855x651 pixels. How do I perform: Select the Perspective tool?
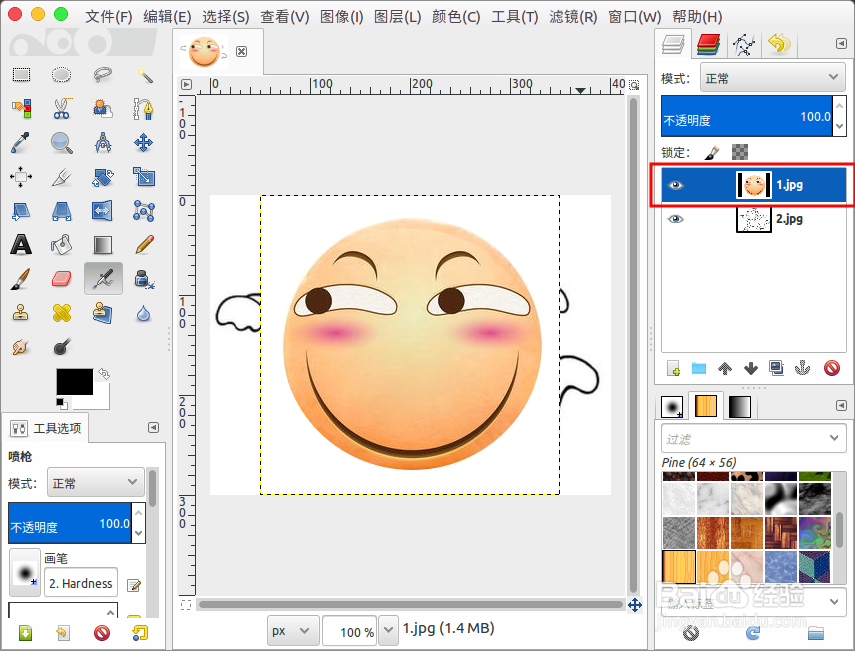62,211
